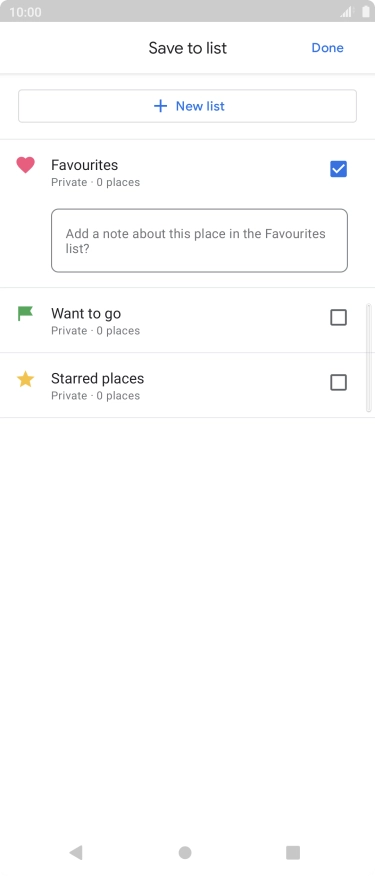Tap the plus icon beside New list
This screenshot has width=375, height=876.
pos(160,106)
